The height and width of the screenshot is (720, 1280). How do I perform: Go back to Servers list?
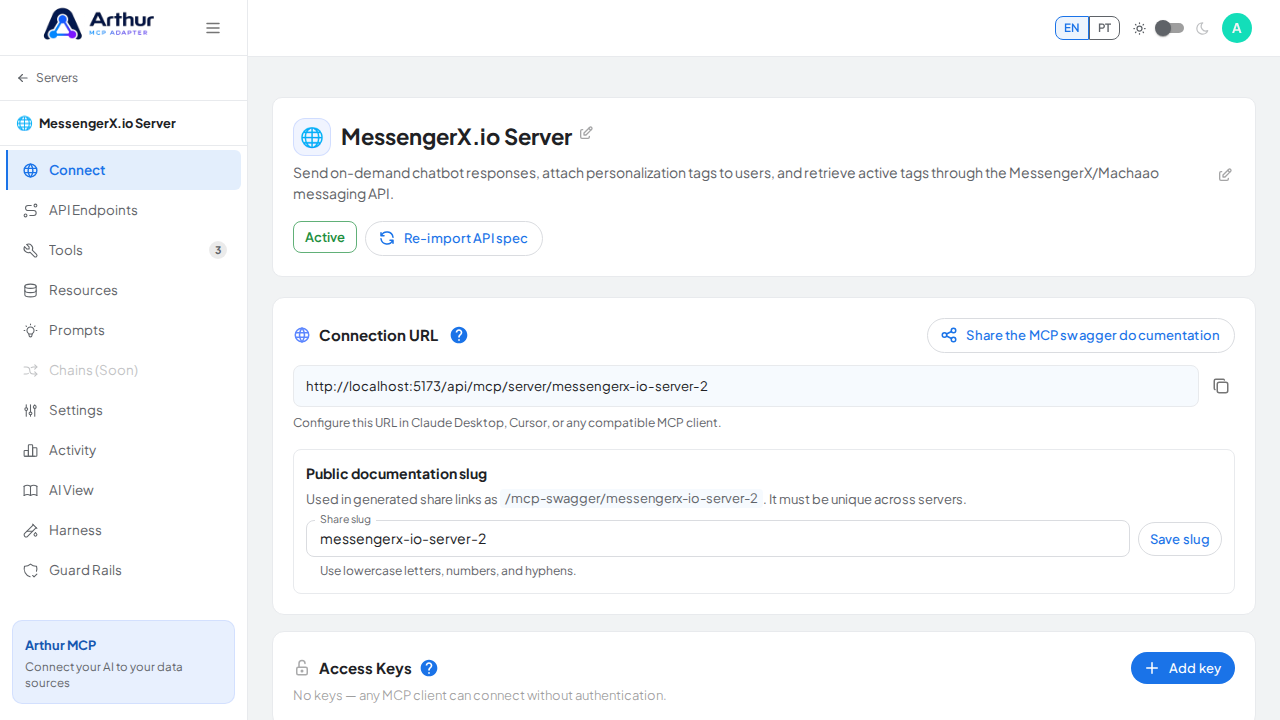tap(47, 78)
